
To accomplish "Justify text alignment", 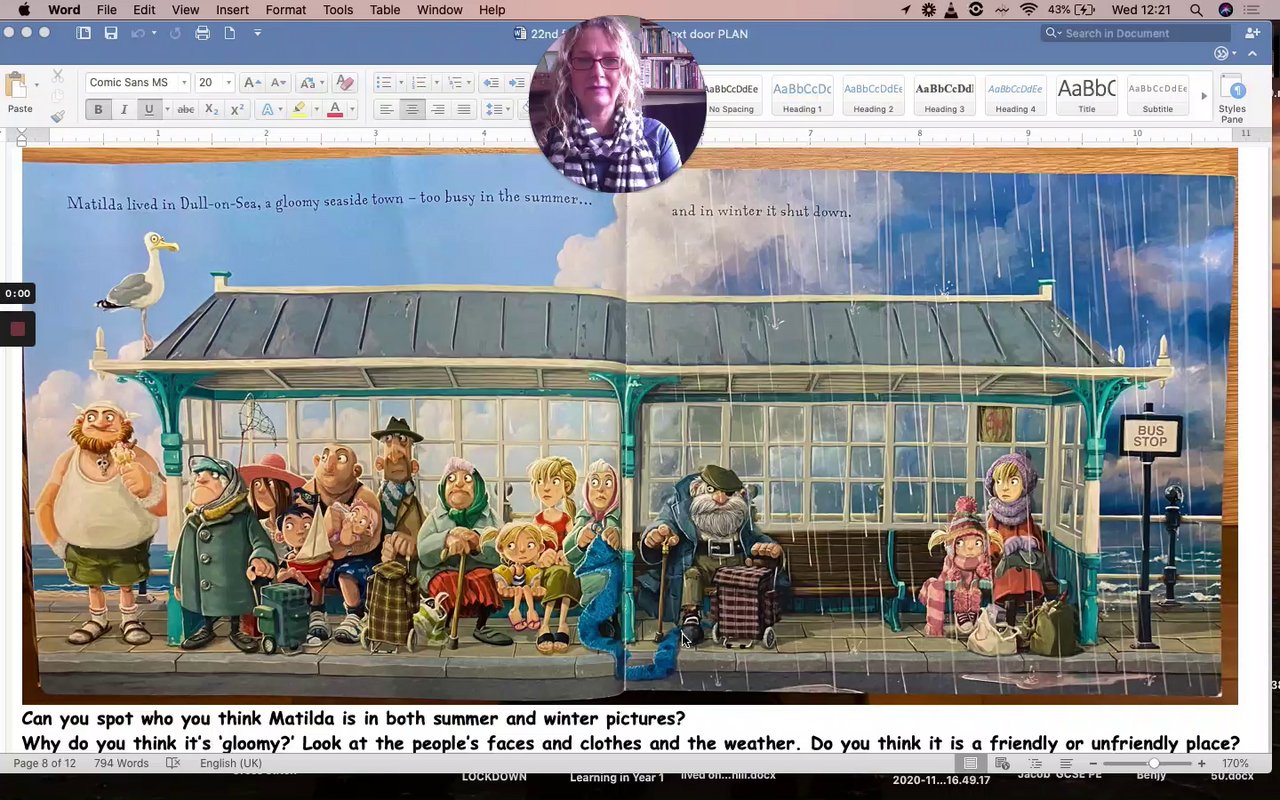I will pyautogui.click(x=464, y=110).
